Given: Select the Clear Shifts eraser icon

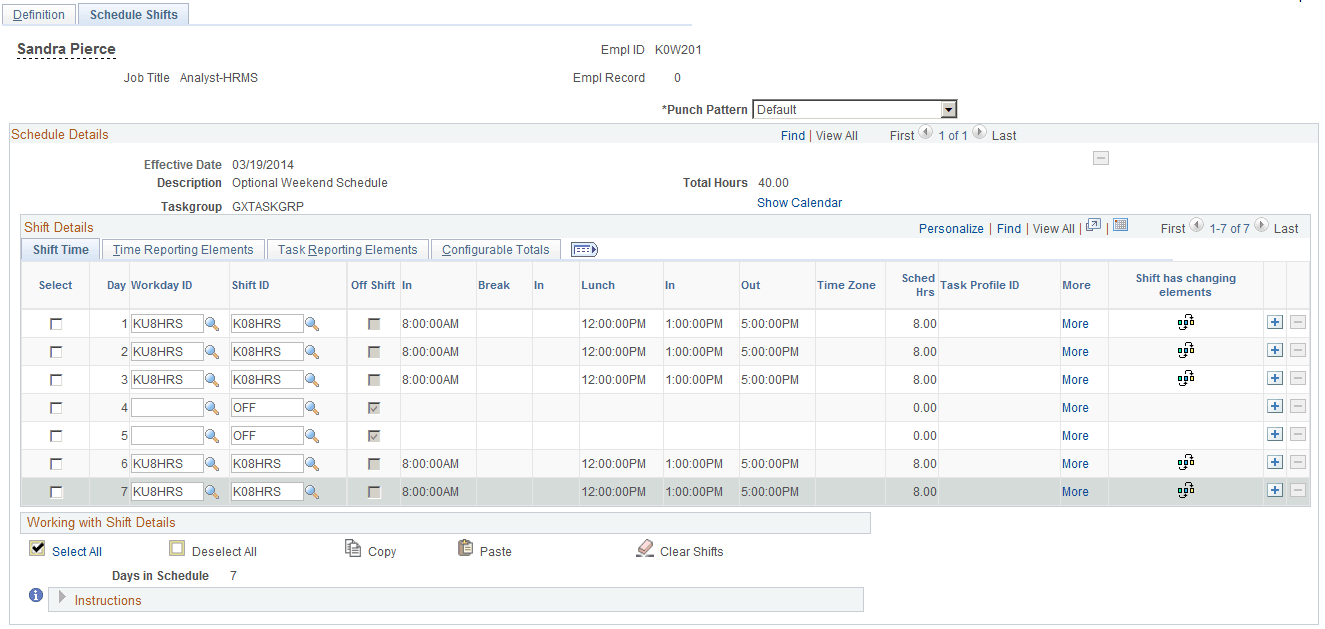Looking at the screenshot, I should click(645, 548).
